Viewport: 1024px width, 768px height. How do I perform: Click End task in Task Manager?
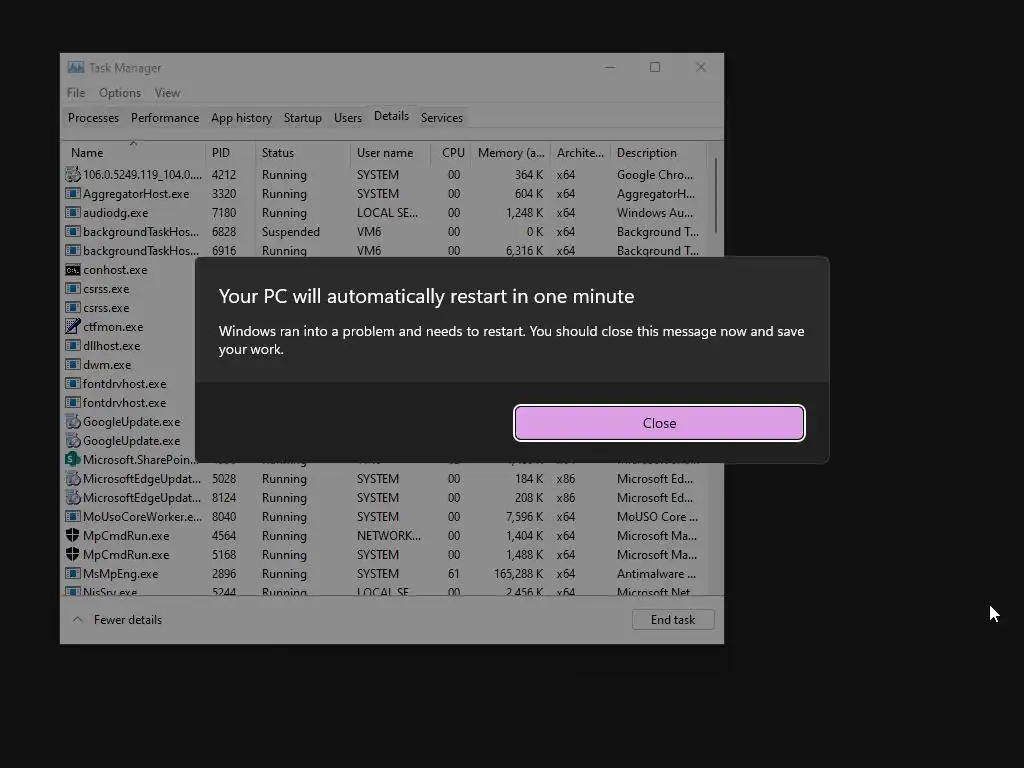coord(673,620)
